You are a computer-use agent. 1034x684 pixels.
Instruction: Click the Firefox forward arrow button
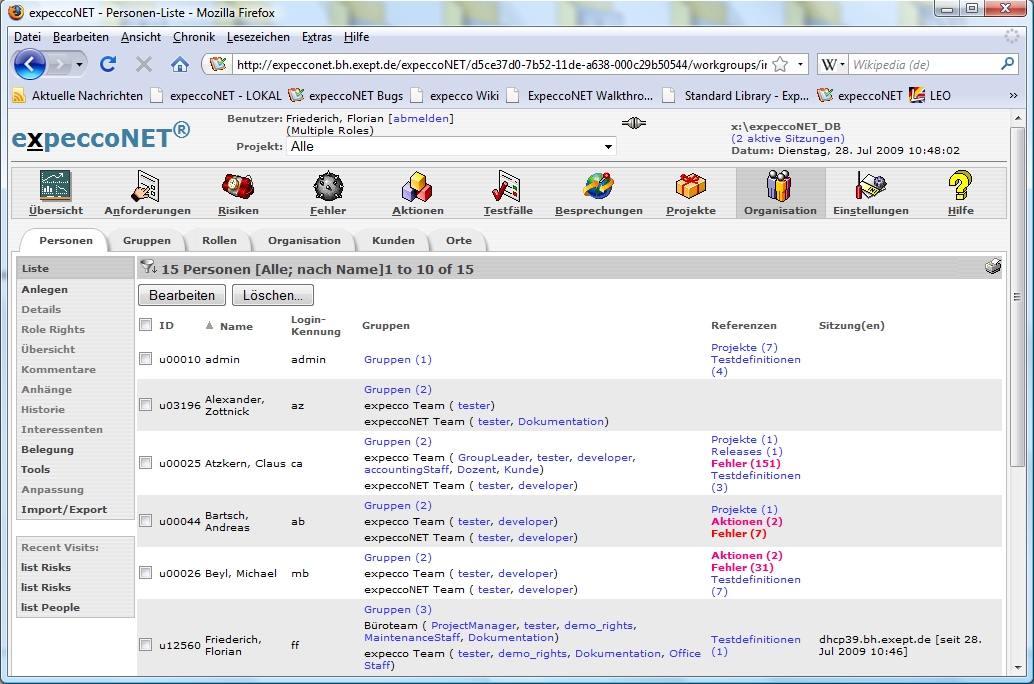point(60,65)
